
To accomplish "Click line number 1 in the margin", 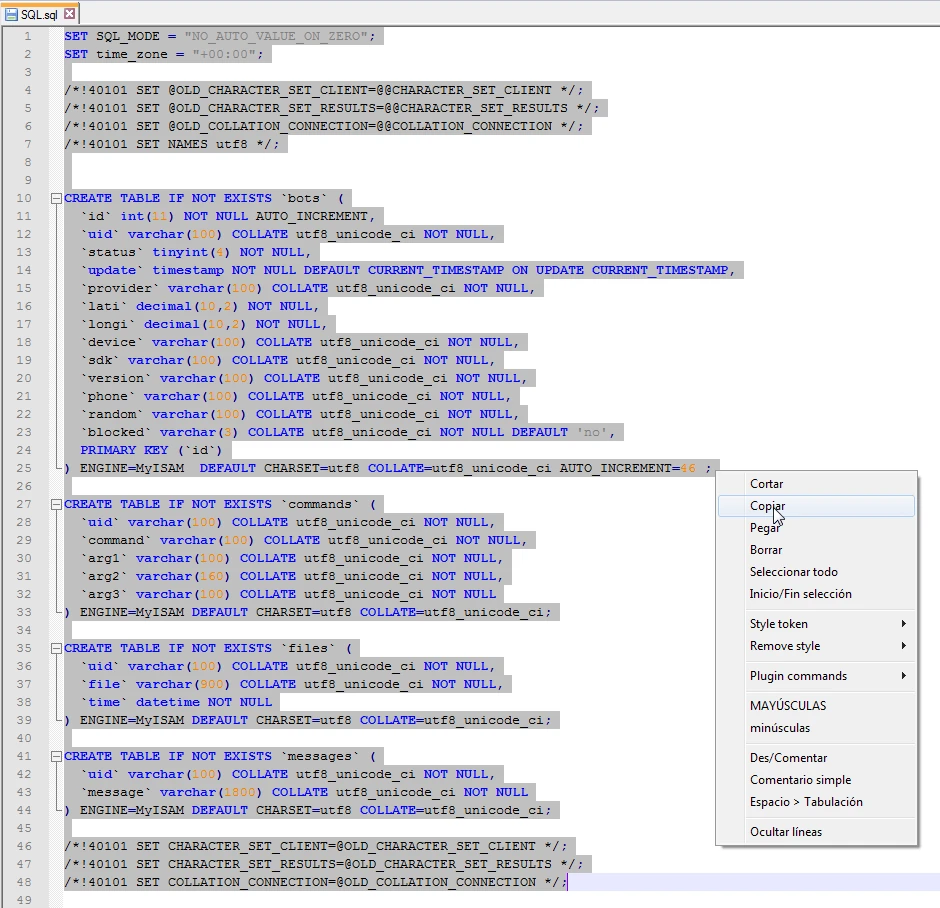I will click(x=28, y=37).
